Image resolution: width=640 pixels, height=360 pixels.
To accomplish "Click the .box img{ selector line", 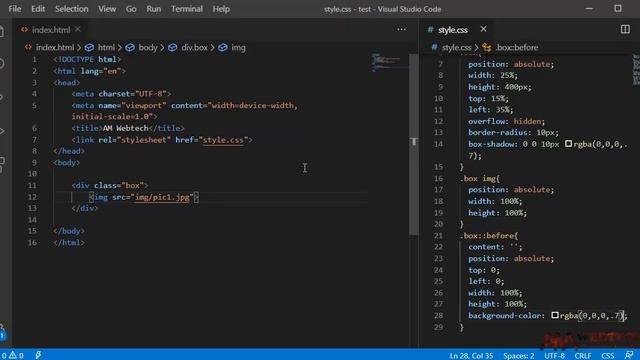I will [480, 178].
